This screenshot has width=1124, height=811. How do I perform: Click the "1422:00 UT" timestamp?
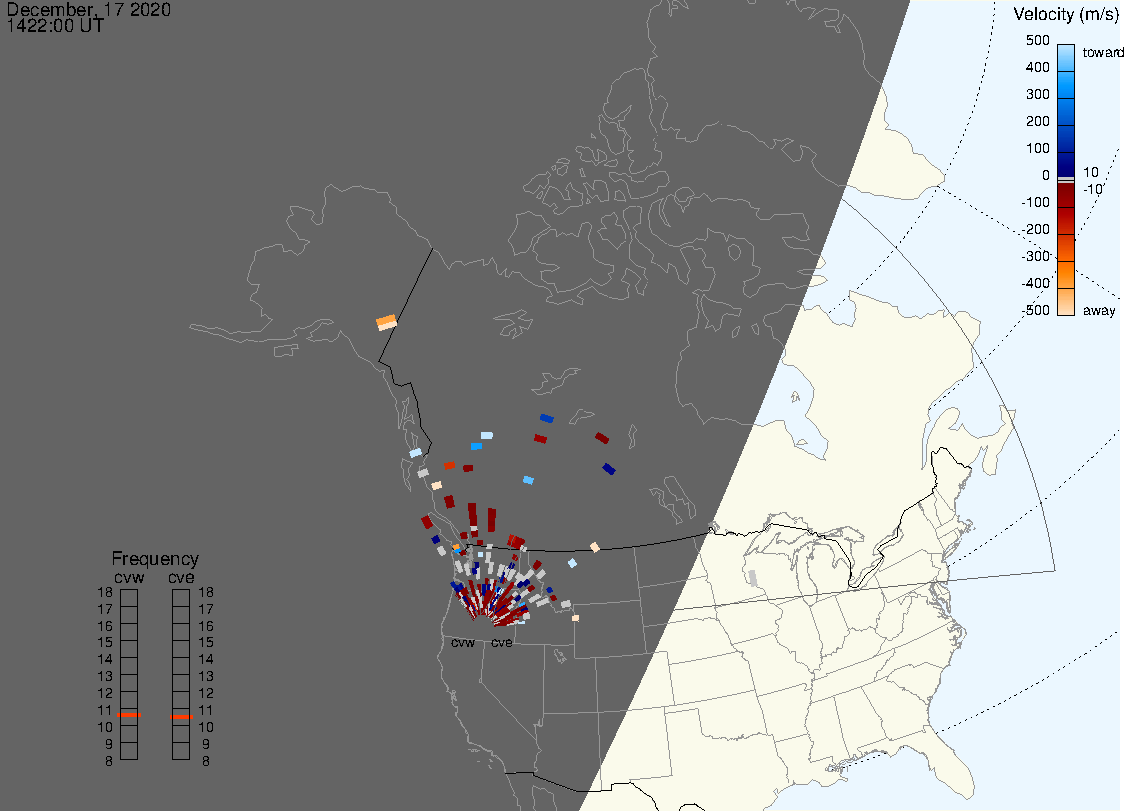click(x=55, y=26)
